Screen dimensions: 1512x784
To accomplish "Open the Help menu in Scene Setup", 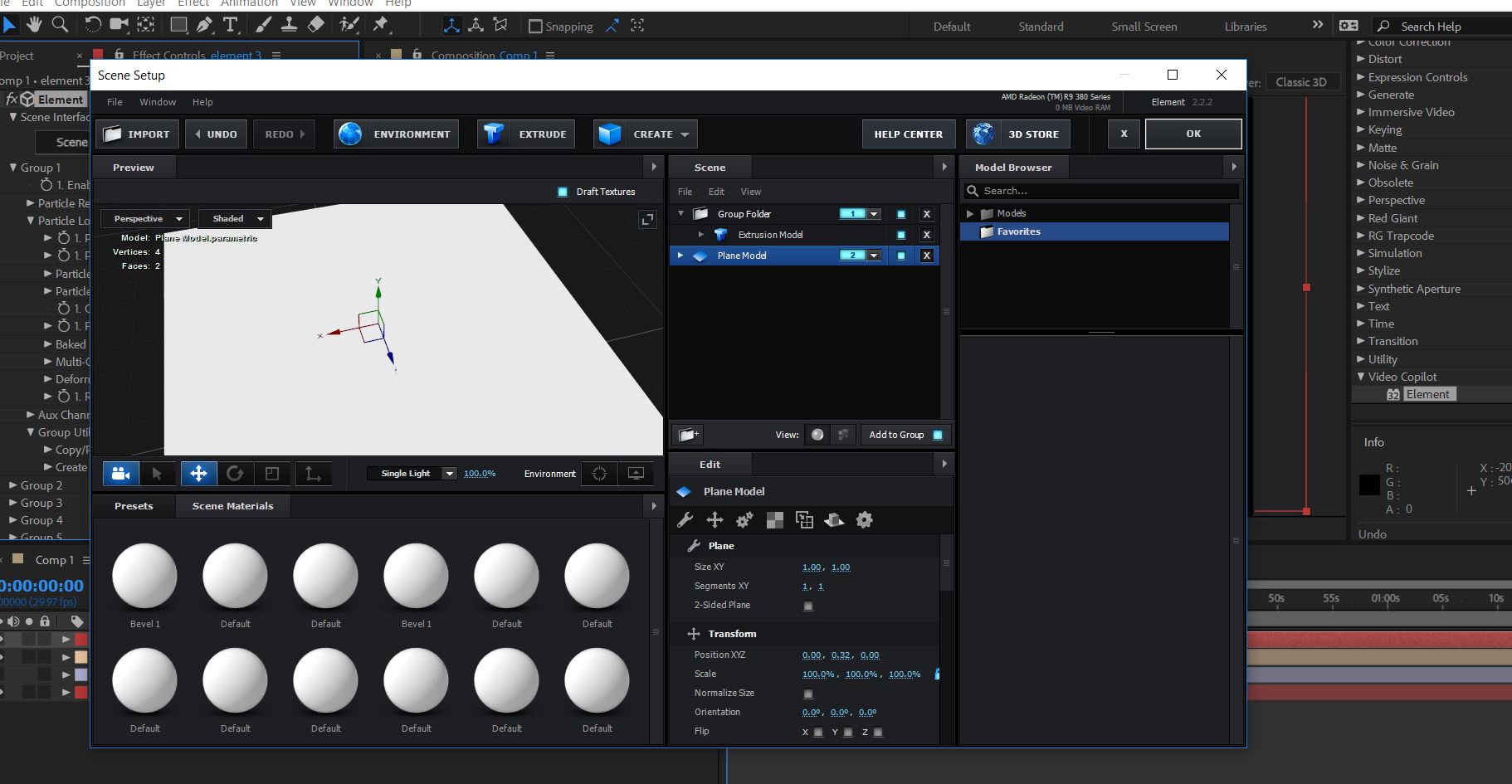I will (202, 102).
